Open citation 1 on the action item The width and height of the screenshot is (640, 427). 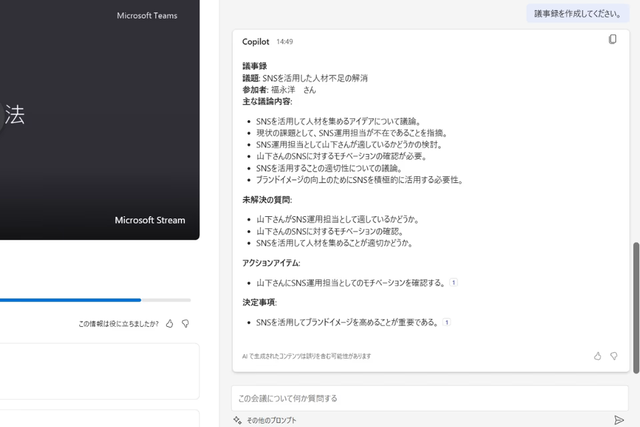[x=453, y=283]
